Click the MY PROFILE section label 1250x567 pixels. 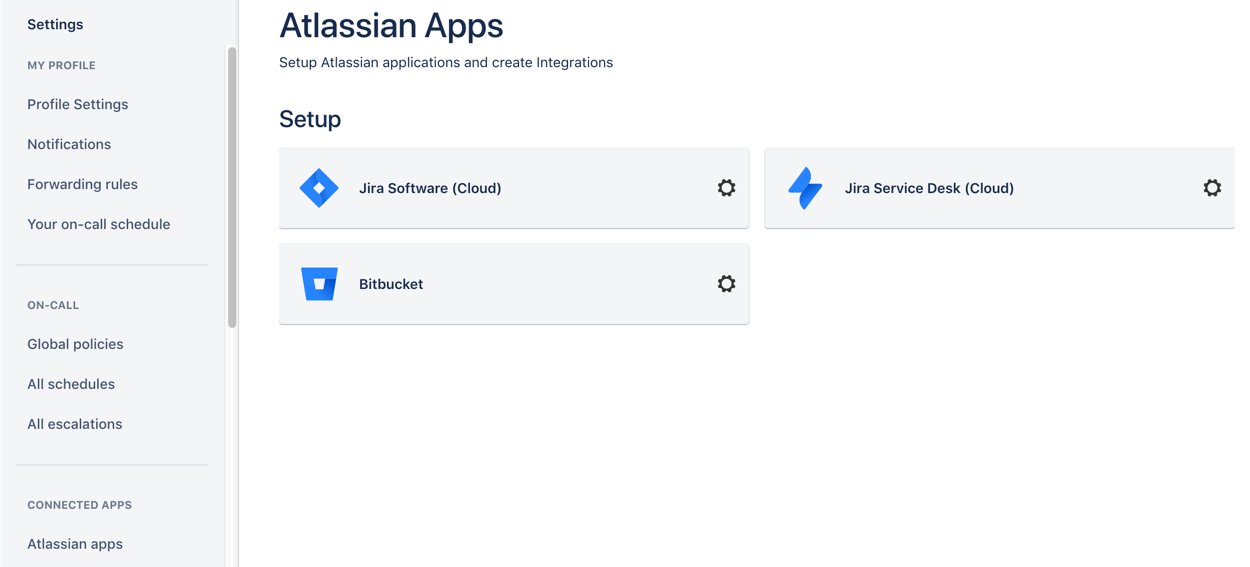(x=61, y=65)
